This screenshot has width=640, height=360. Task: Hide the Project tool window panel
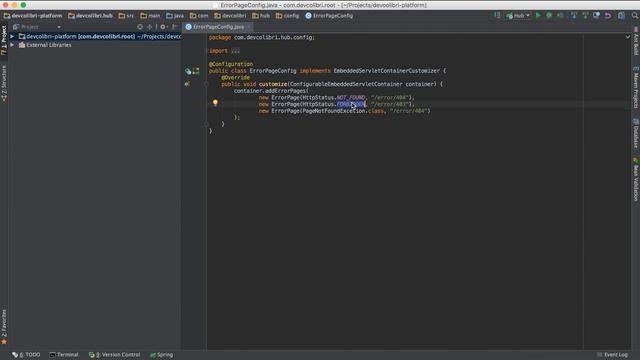tap(175, 27)
